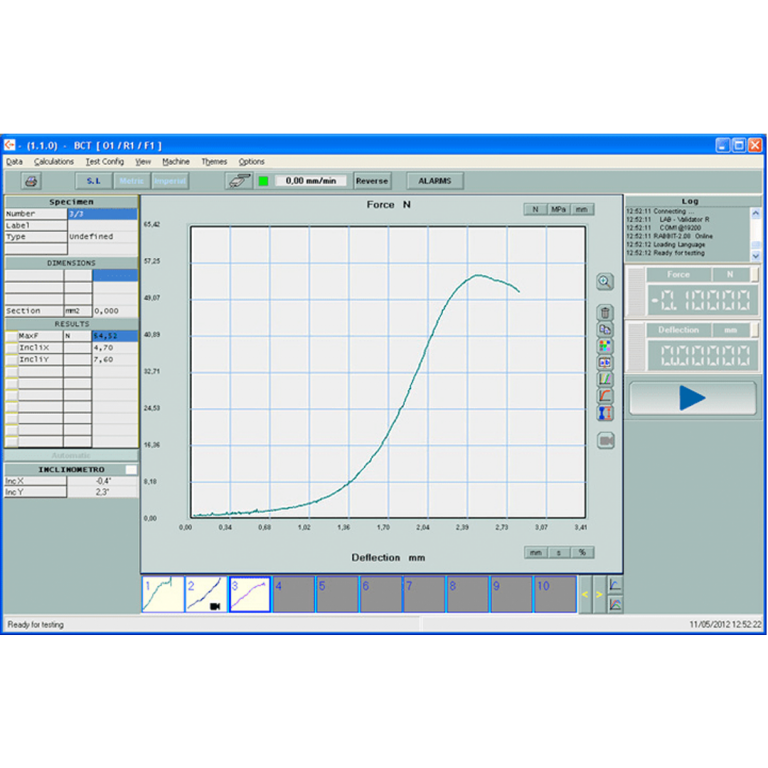Open the color palette grid icon
This screenshot has width=768, height=768.
[605, 346]
